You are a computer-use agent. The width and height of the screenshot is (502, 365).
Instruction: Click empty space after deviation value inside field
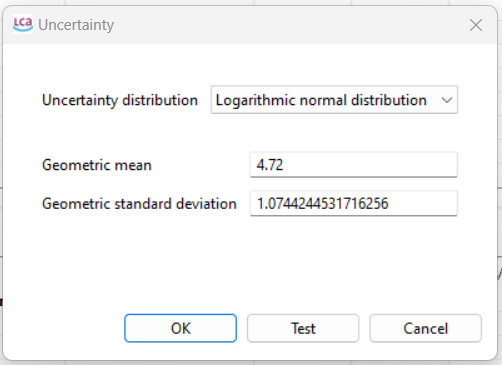[423, 204]
